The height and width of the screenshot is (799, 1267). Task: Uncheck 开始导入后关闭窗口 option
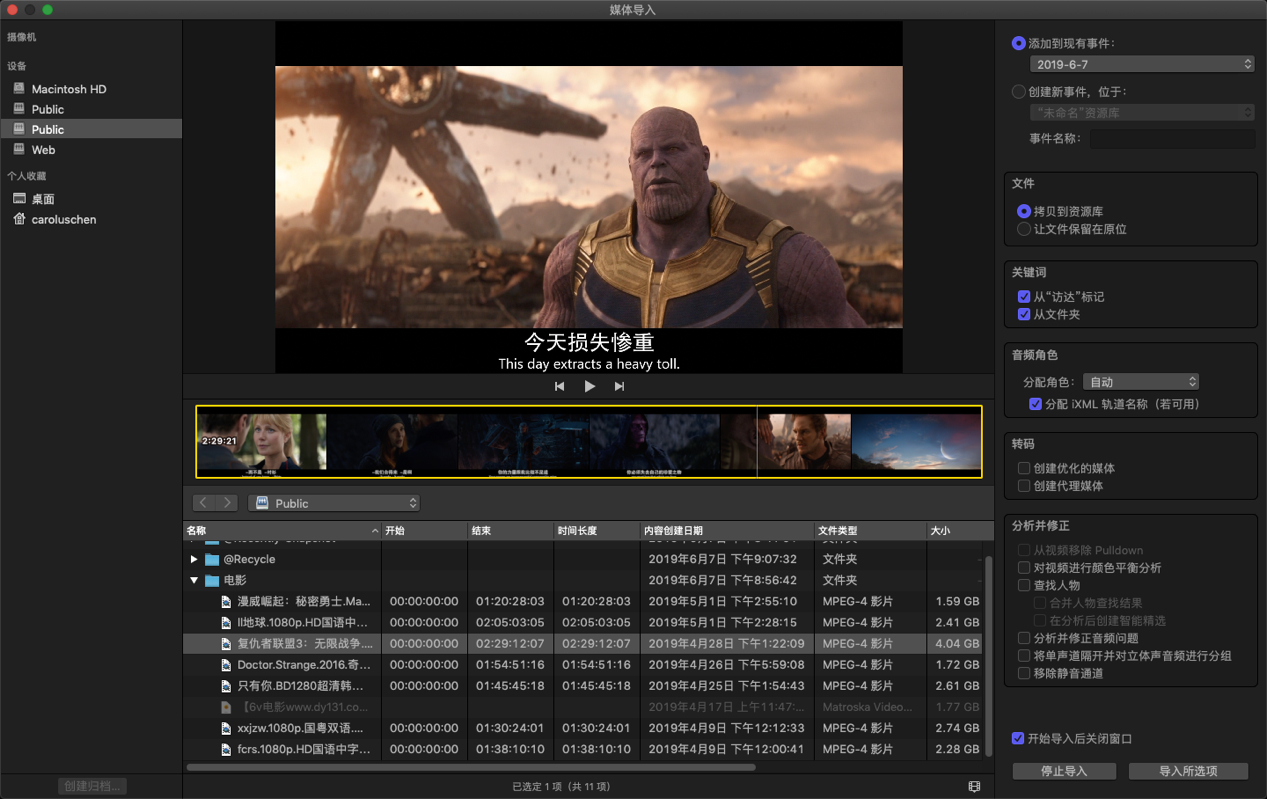[1018, 739]
